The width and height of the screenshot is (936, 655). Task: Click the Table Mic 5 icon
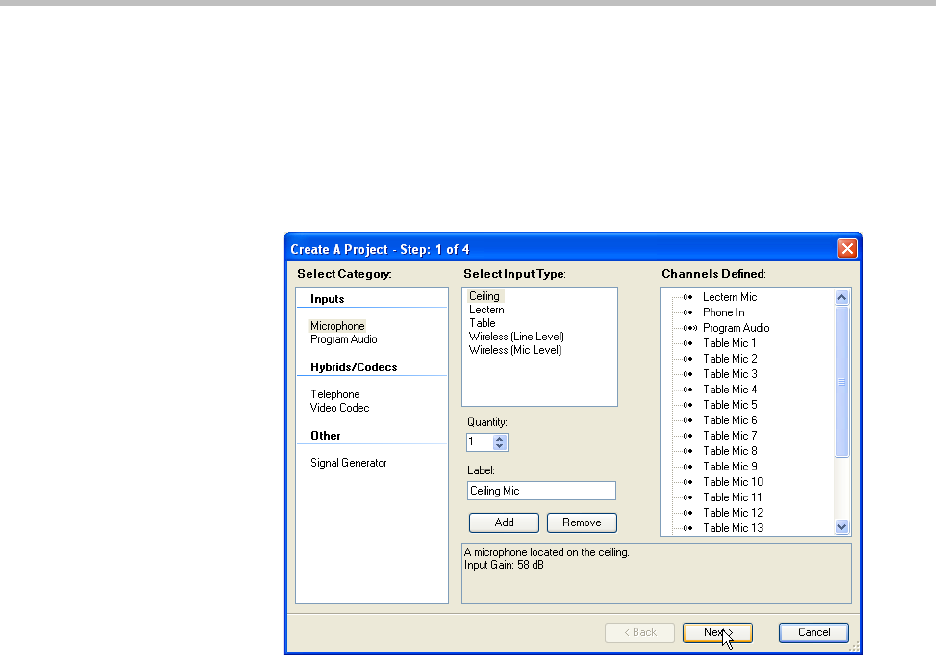click(689, 405)
